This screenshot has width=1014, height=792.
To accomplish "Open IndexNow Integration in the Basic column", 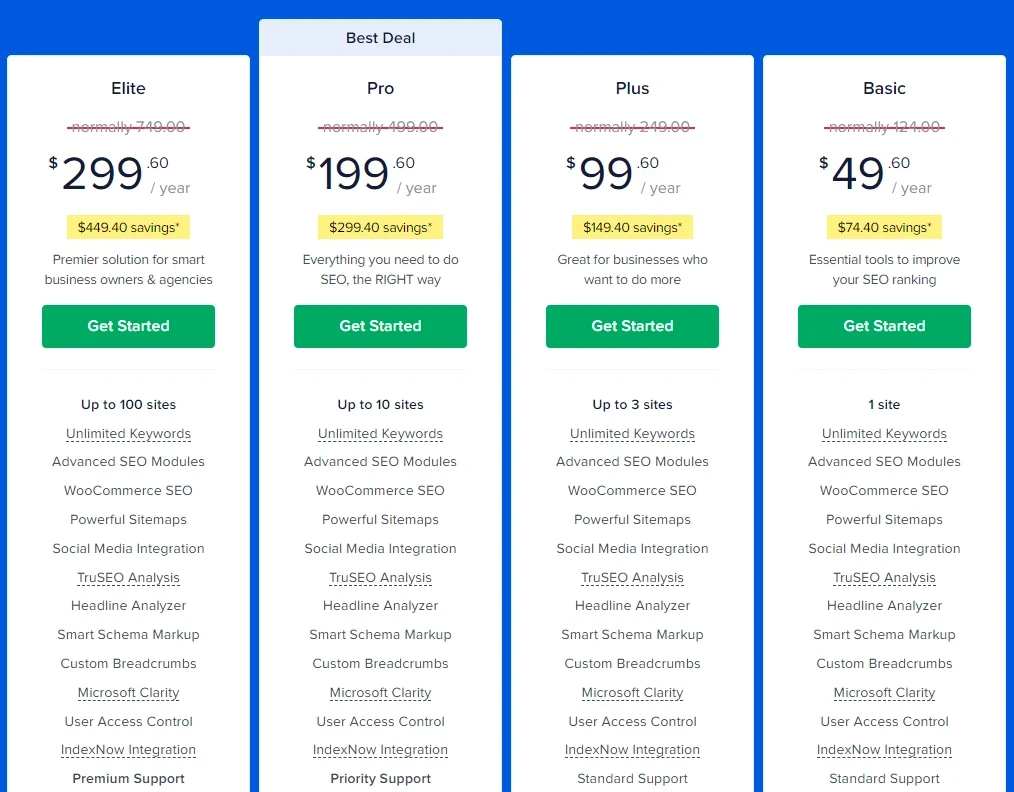I will point(884,750).
